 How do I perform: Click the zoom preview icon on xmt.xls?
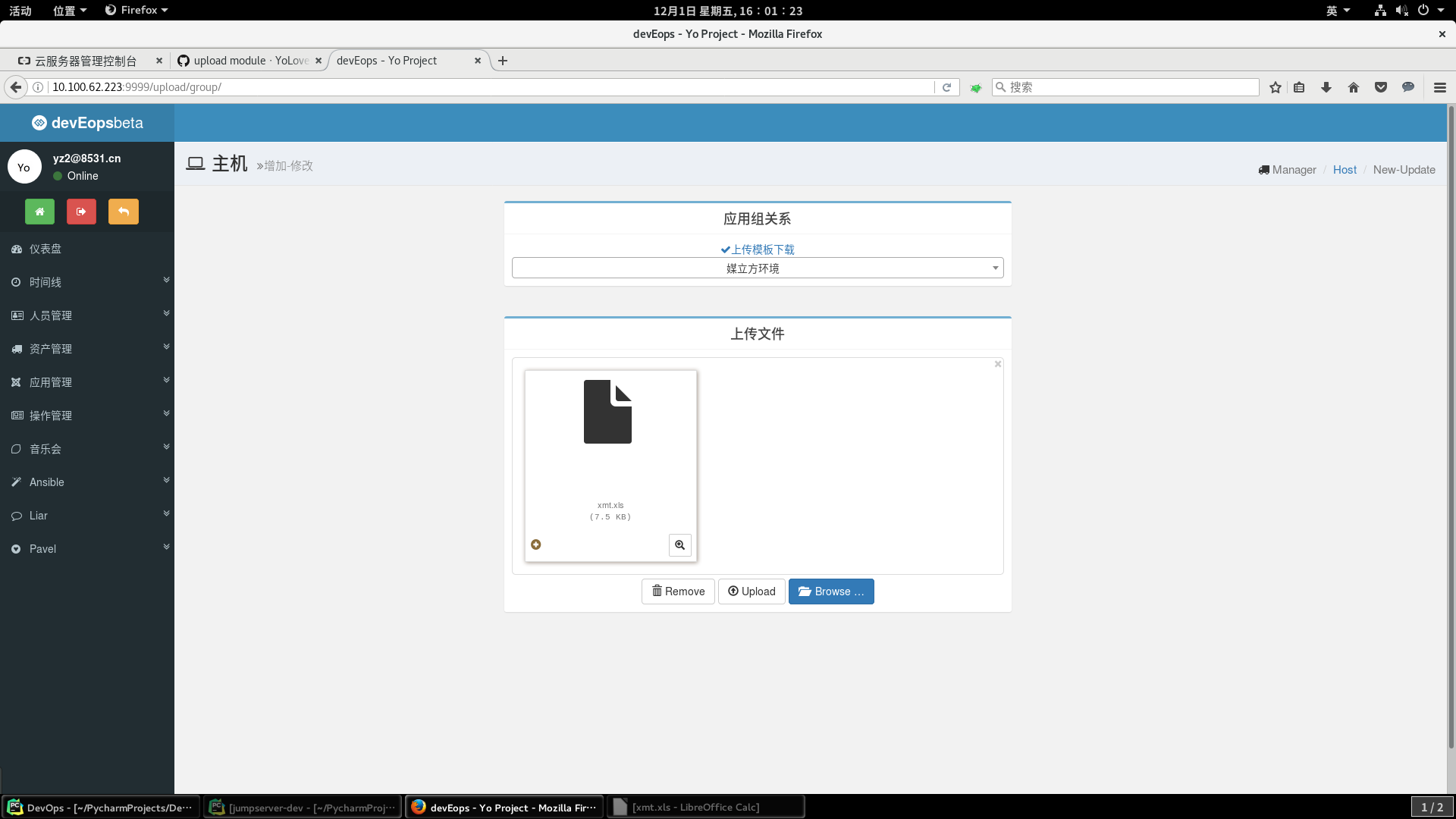[x=679, y=544]
